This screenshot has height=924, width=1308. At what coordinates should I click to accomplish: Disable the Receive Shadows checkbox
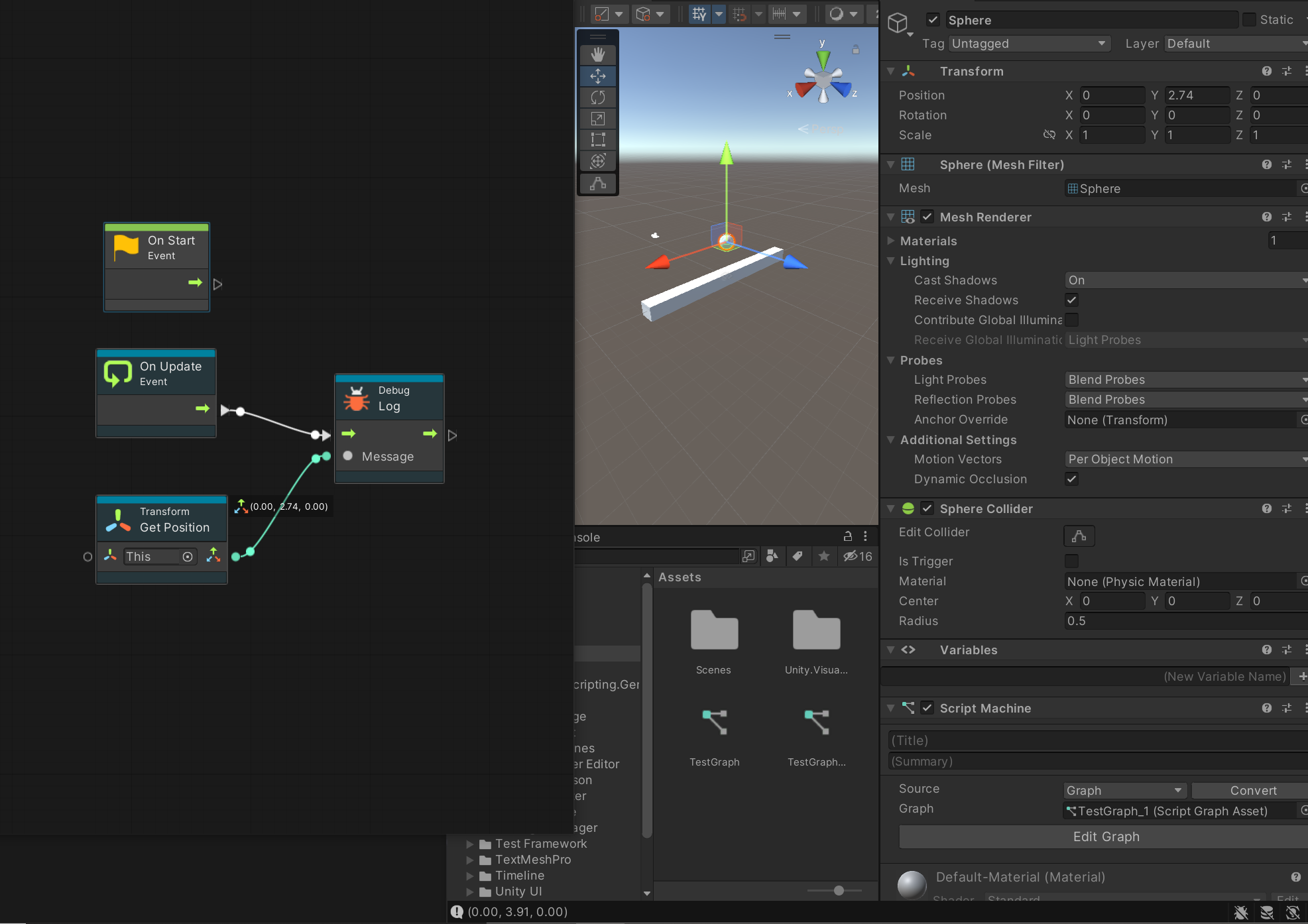[x=1071, y=300]
